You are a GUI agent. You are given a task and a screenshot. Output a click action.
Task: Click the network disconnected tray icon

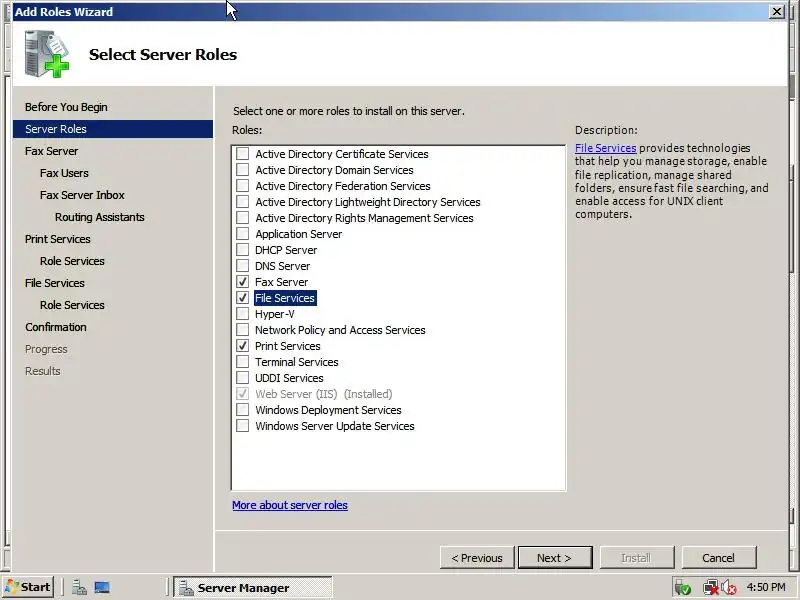coord(711,588)
